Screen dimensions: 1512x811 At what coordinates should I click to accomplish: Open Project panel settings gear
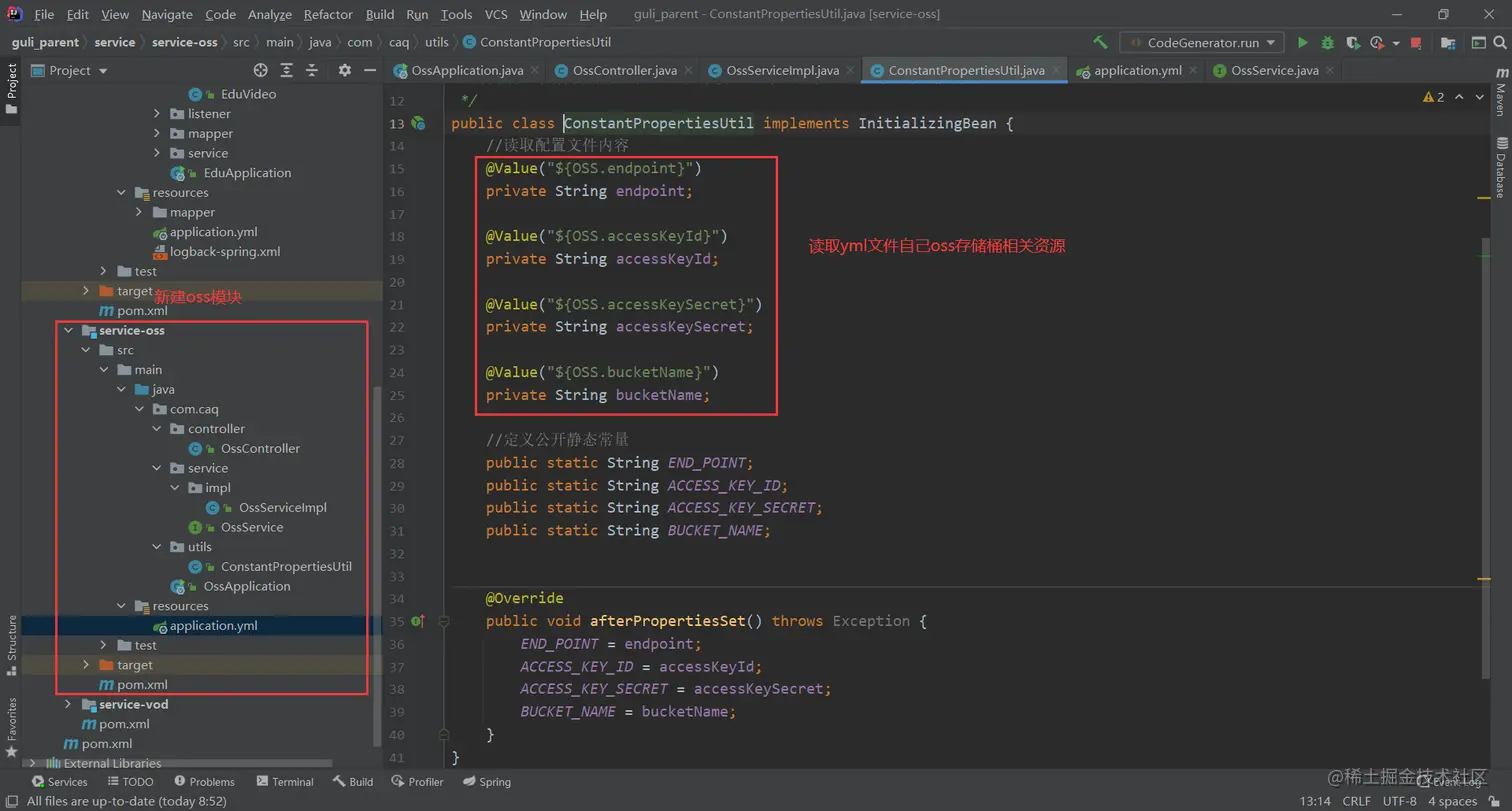tap(345, 70)
